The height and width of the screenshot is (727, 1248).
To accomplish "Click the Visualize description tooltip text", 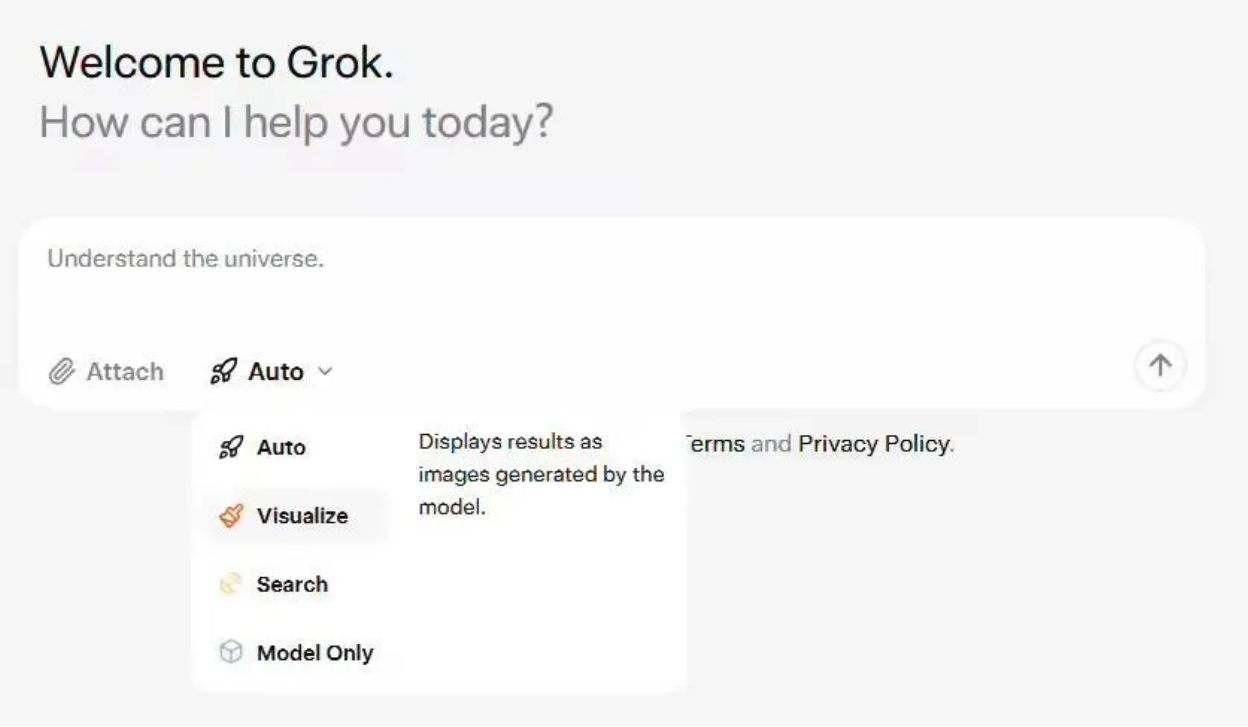I will click(x=541, y=474).
